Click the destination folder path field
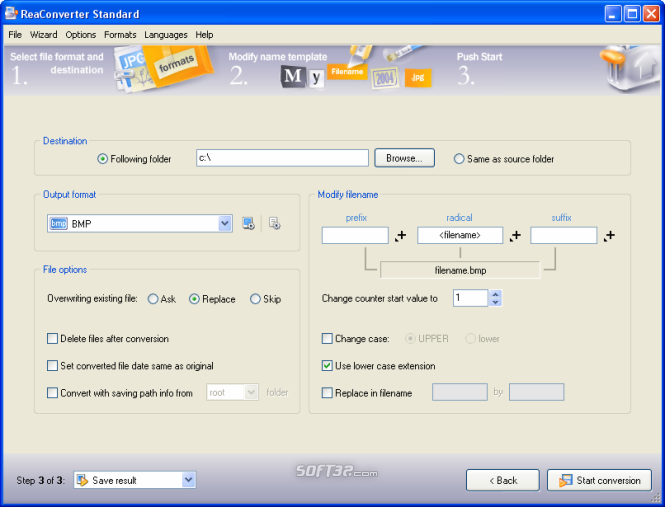Screen dimensions: 665x507 (x=282, y=158)
